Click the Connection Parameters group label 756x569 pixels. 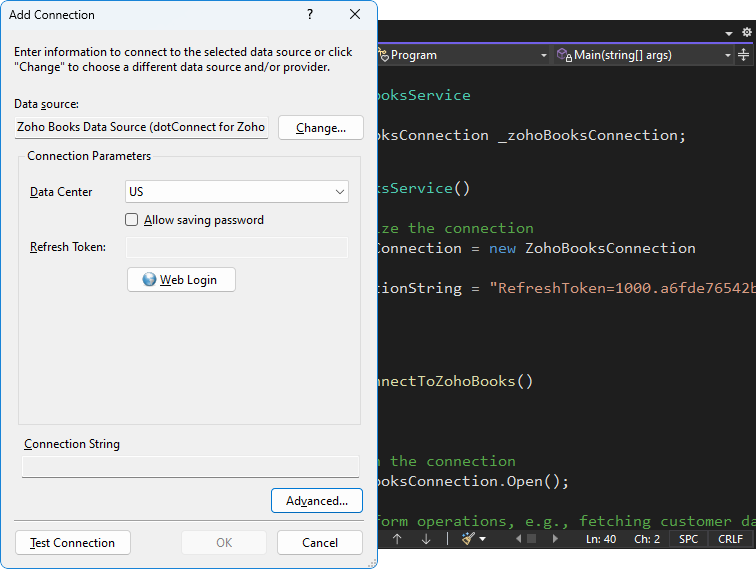(x=89, y=156)
